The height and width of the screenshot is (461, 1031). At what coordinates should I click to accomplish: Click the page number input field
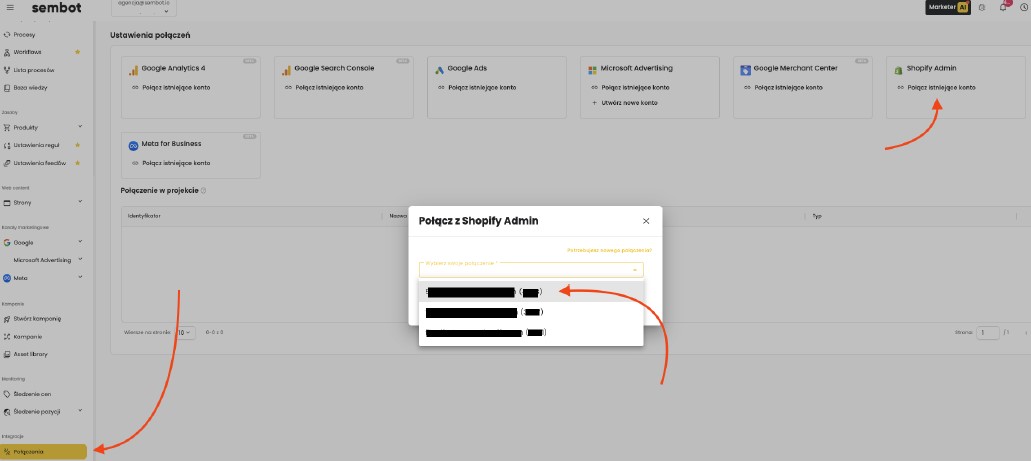988,333
